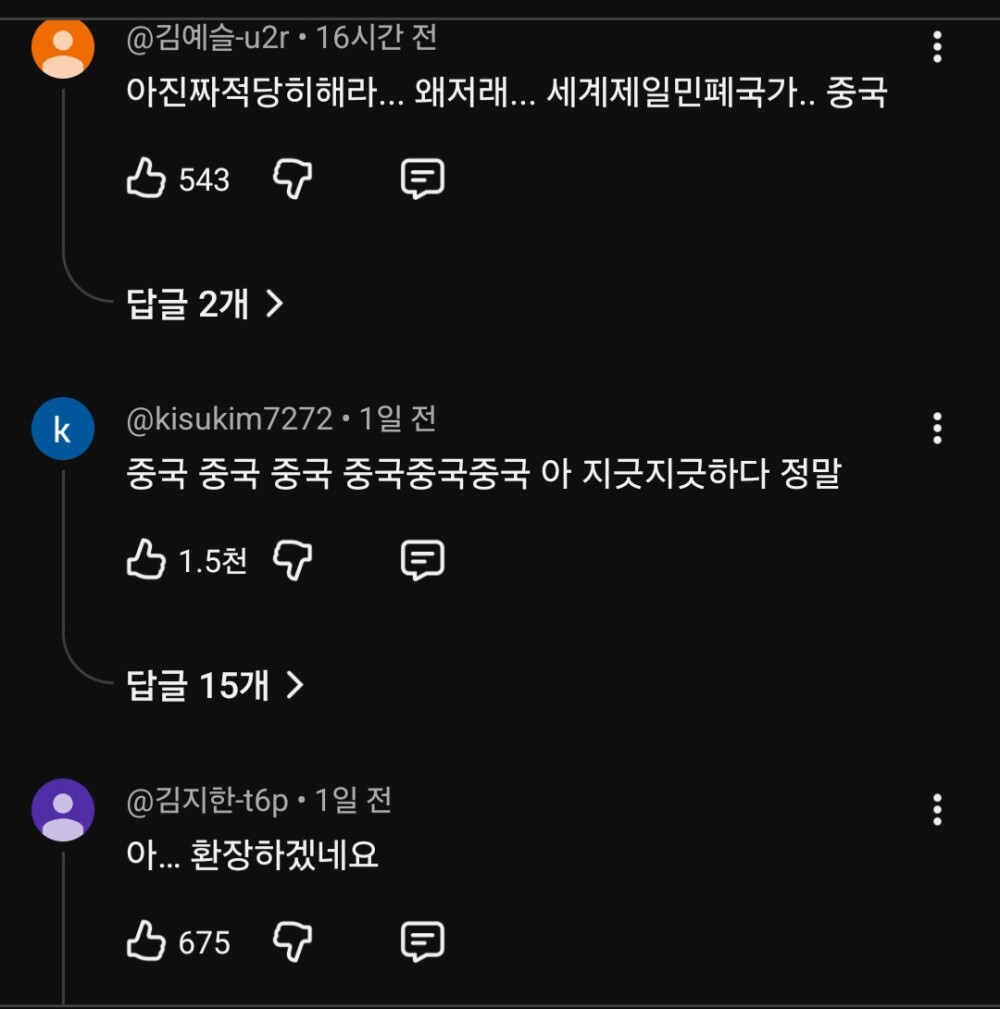Expand the 답글 15개 replies

pyautogui.click(x=215, y=686)
